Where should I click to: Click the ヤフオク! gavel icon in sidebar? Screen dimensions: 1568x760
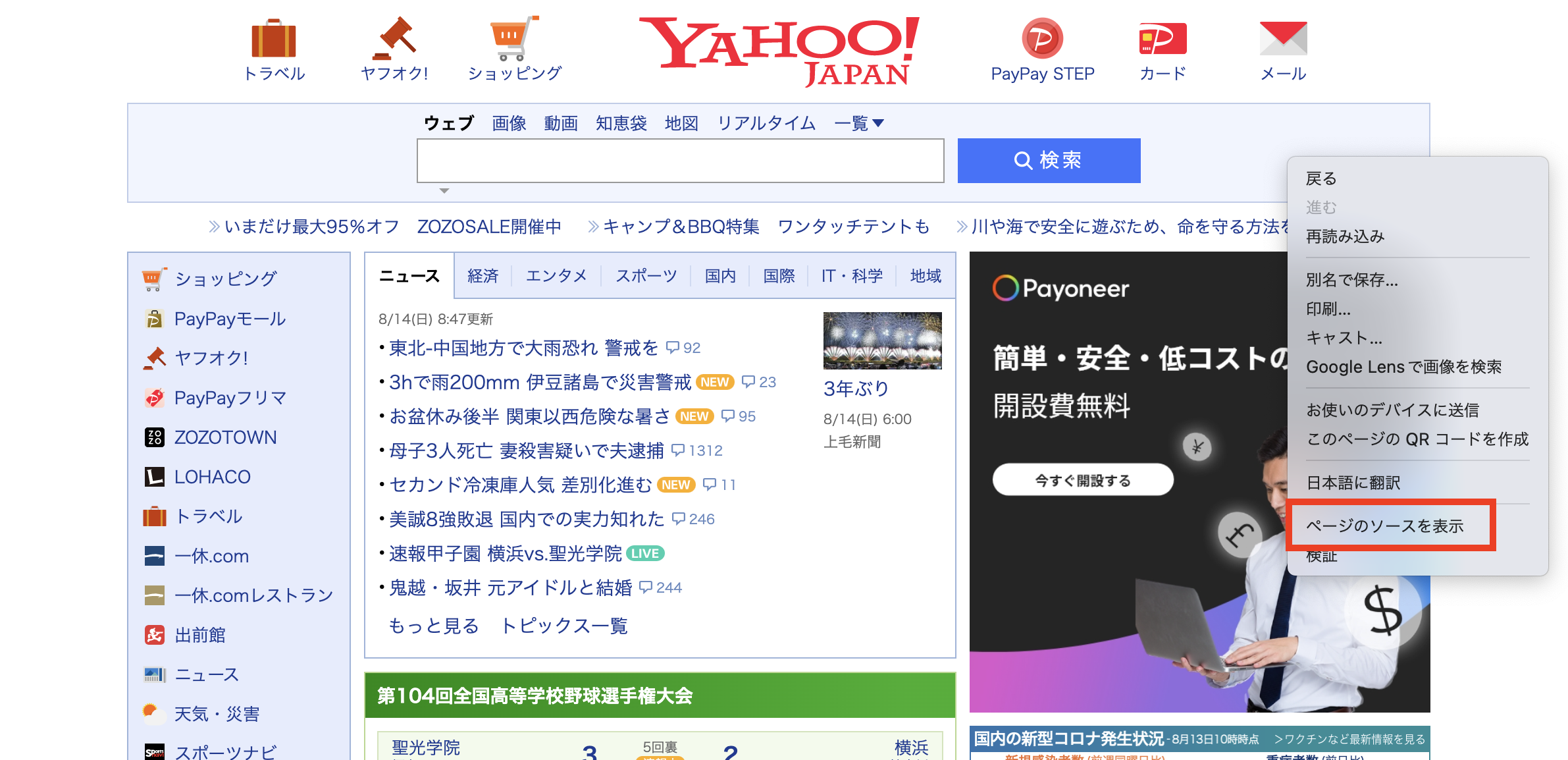click(154, 358)
